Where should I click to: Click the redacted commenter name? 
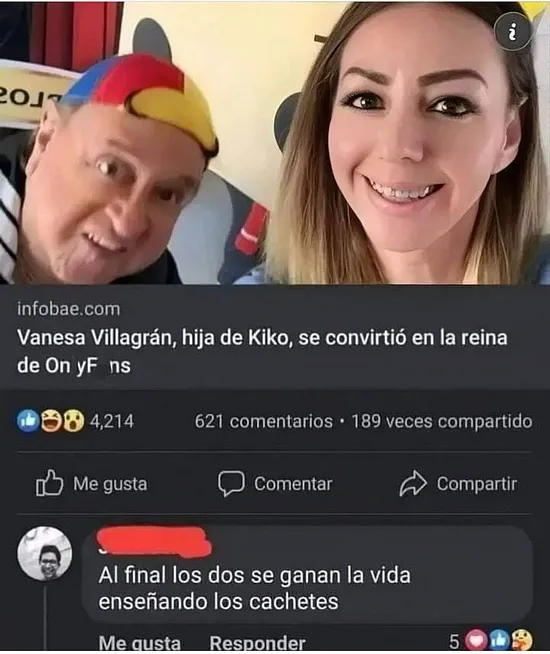click(154, 541)
